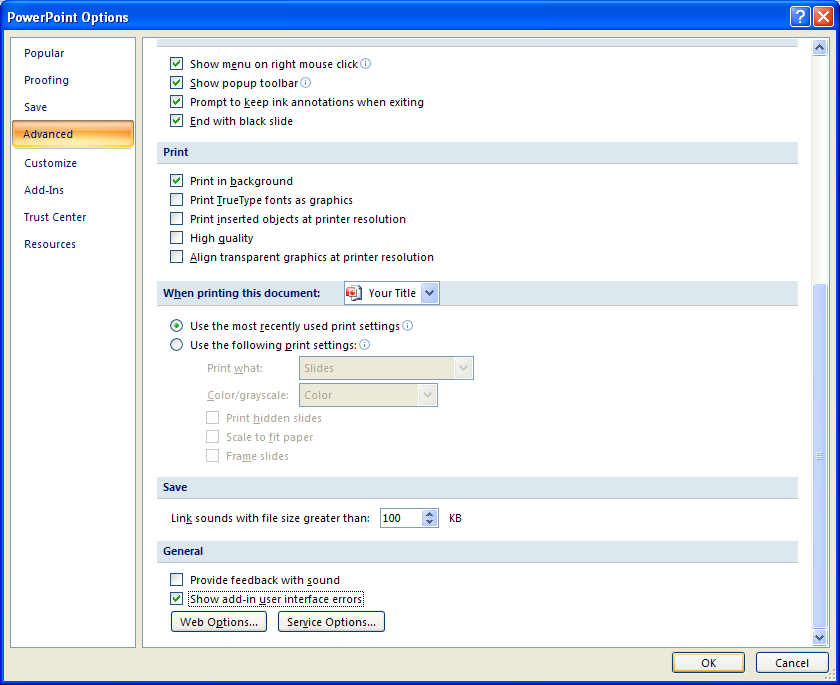The image size is (840, 685).
Task: Enable the High quality print checkbox
Action: click(176, 238)
